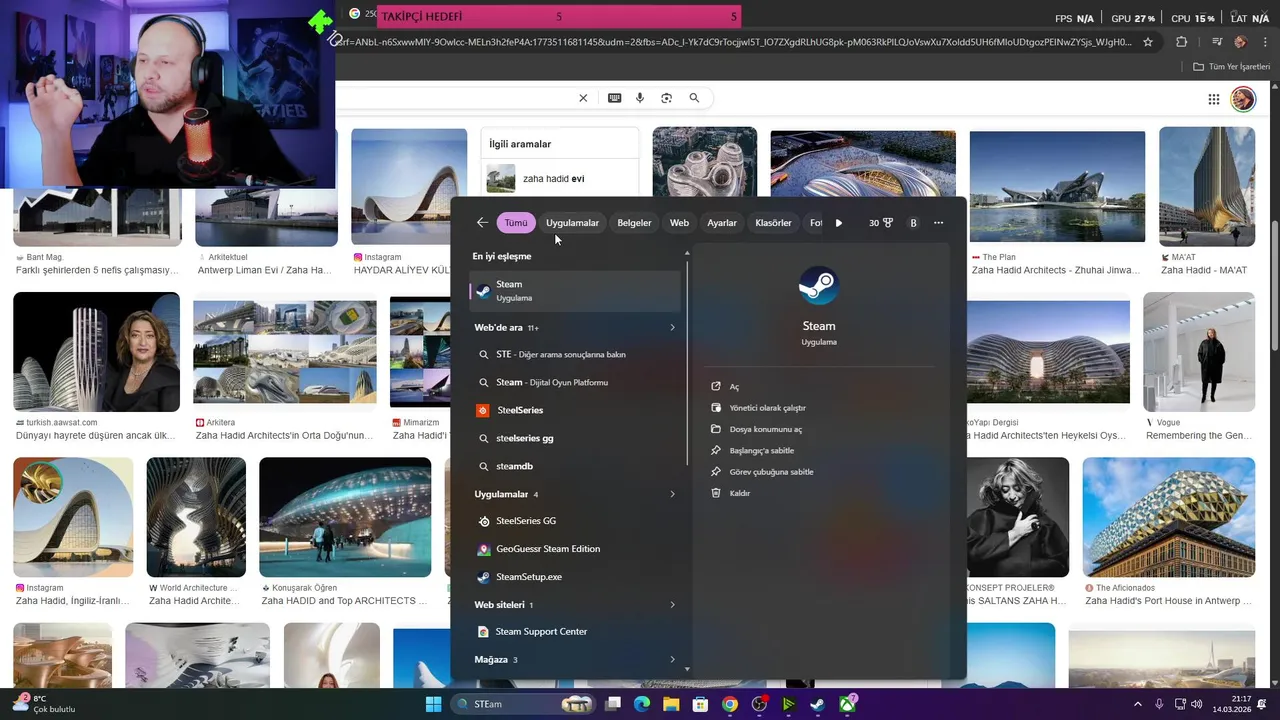The image size is (1280, 720).
Task: Click the taskbar search box with STEam
Action: tap(523, 704)
